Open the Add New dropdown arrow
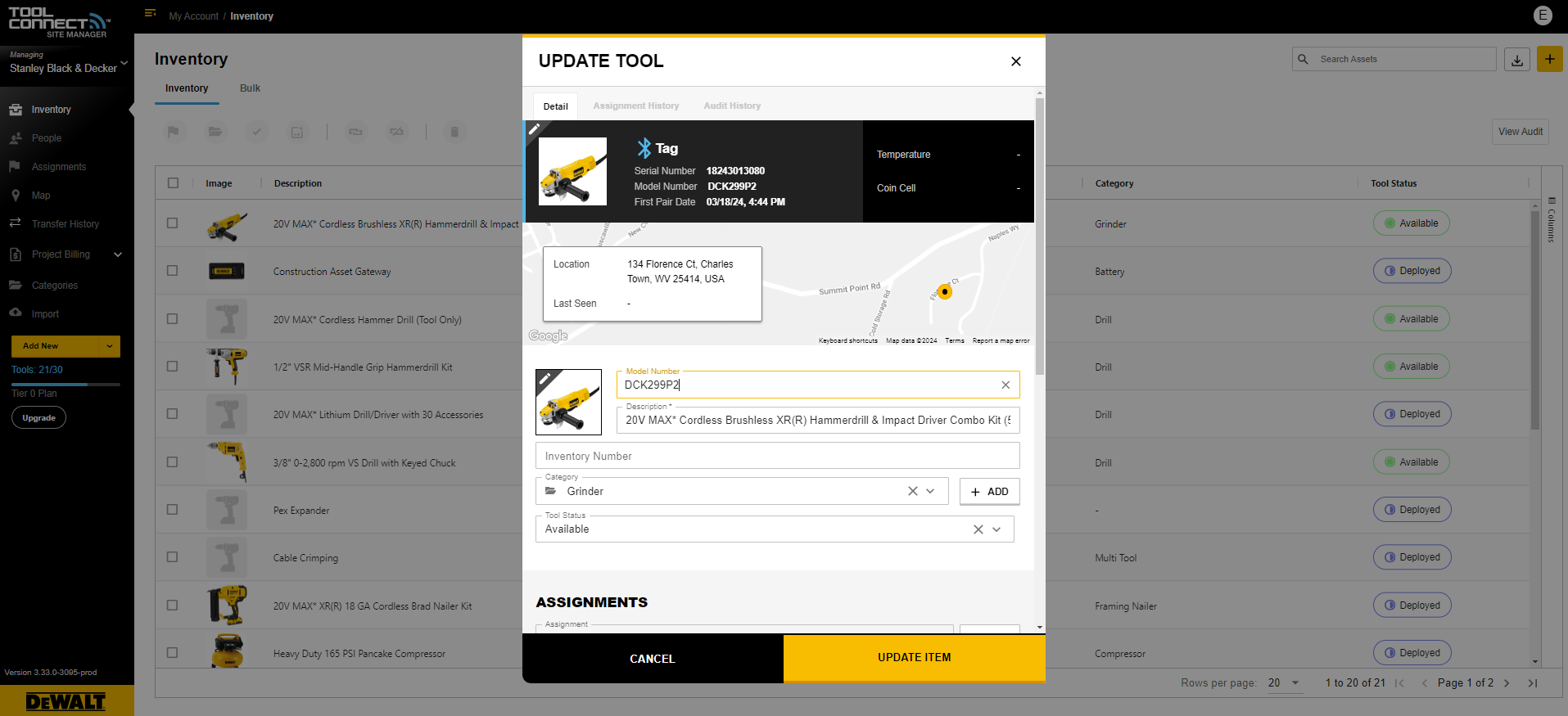 pyautogui.click(x=110, y=346)
